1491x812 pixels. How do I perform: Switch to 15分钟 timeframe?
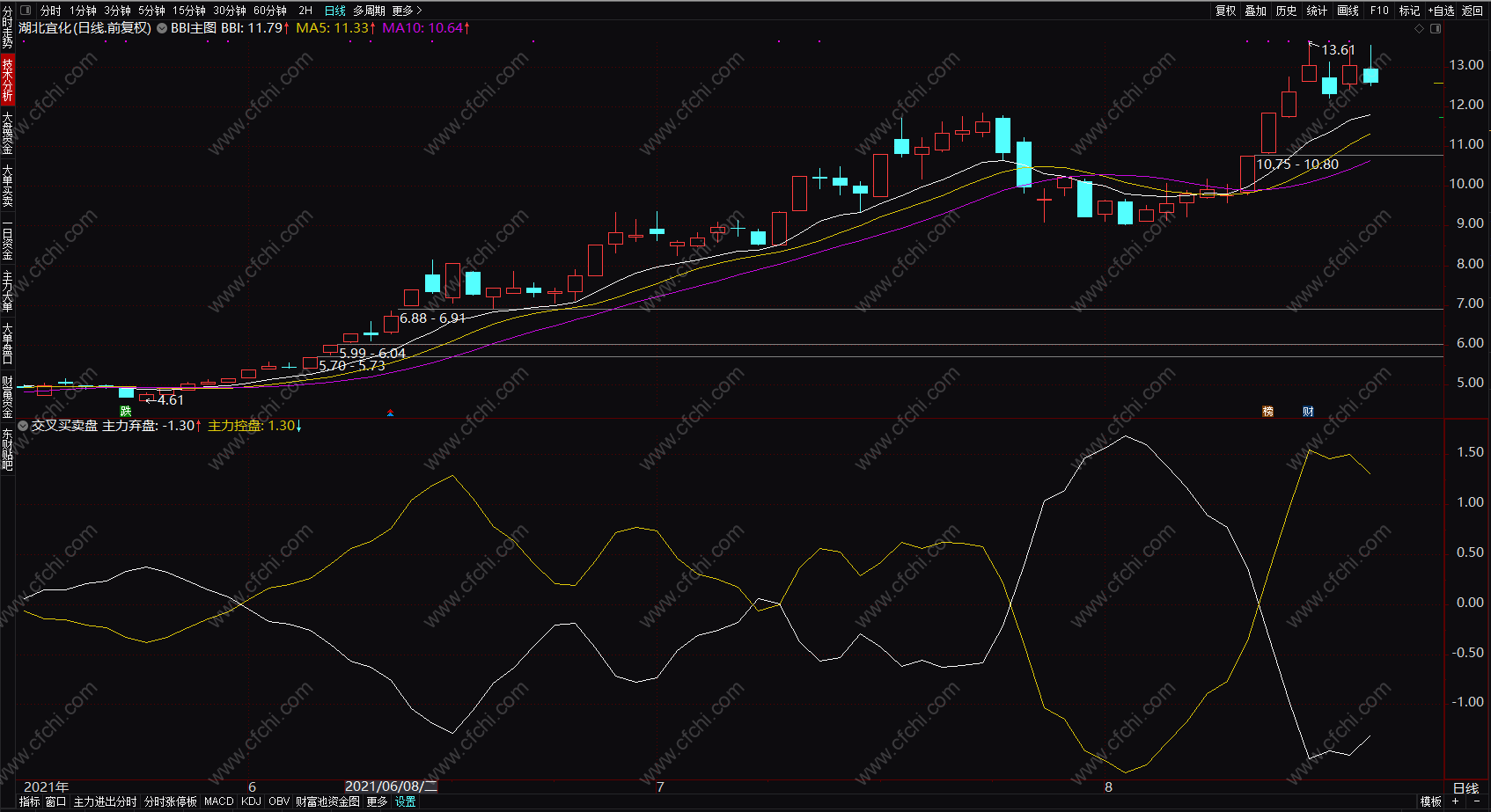tap(188, 11)
